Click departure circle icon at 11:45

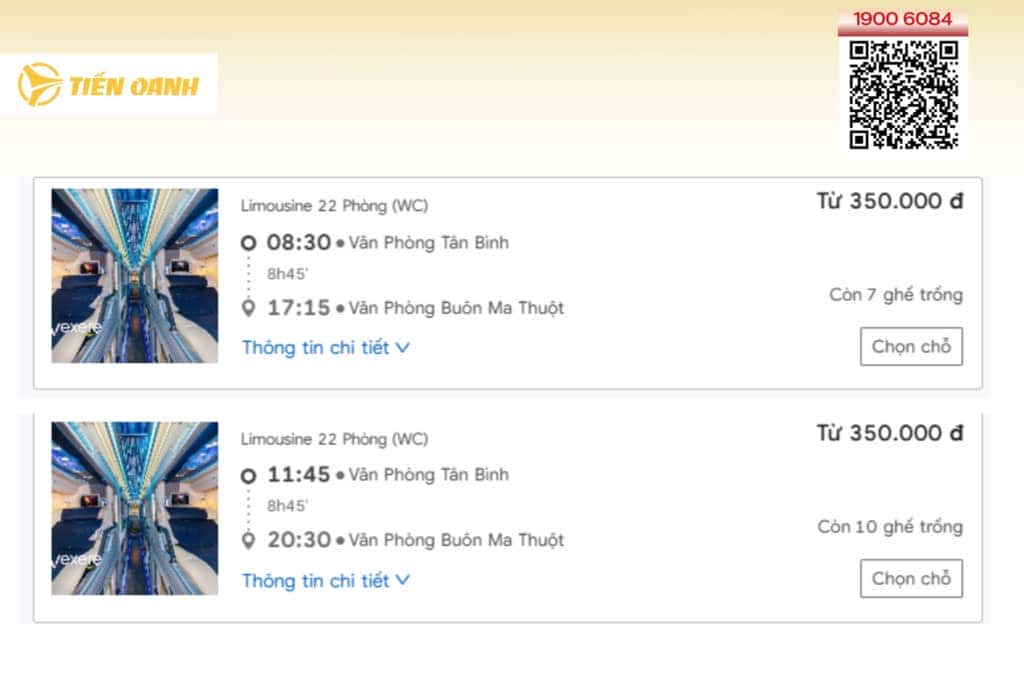point(248,475)
